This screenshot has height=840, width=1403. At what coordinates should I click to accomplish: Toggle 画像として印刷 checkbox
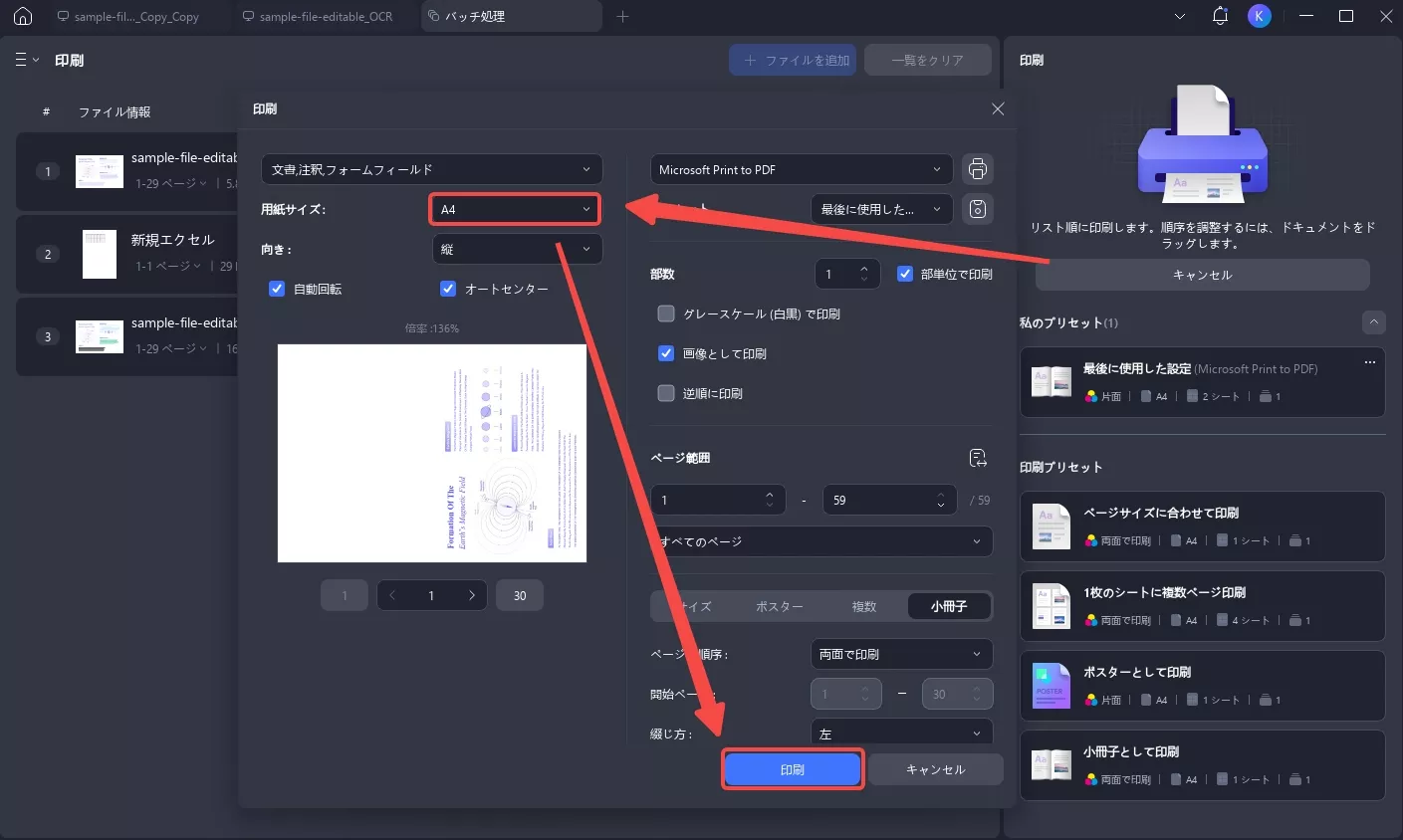[x=666, y=353]
